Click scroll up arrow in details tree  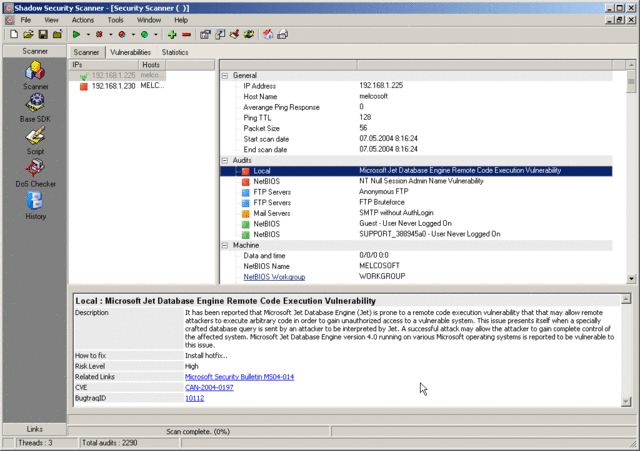[631, 65]
